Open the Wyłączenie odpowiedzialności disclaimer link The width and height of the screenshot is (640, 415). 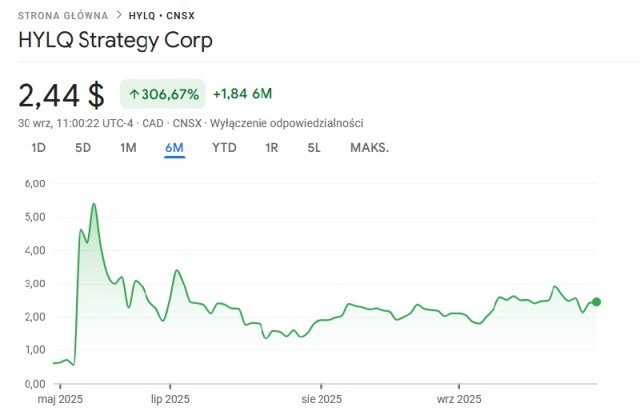click(286, 123)
